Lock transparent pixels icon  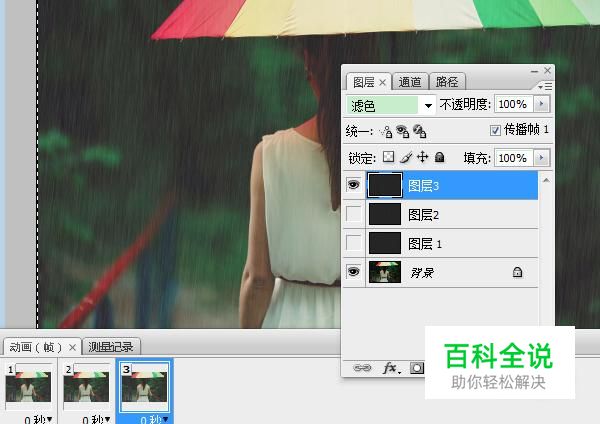(x=388, y=157)
